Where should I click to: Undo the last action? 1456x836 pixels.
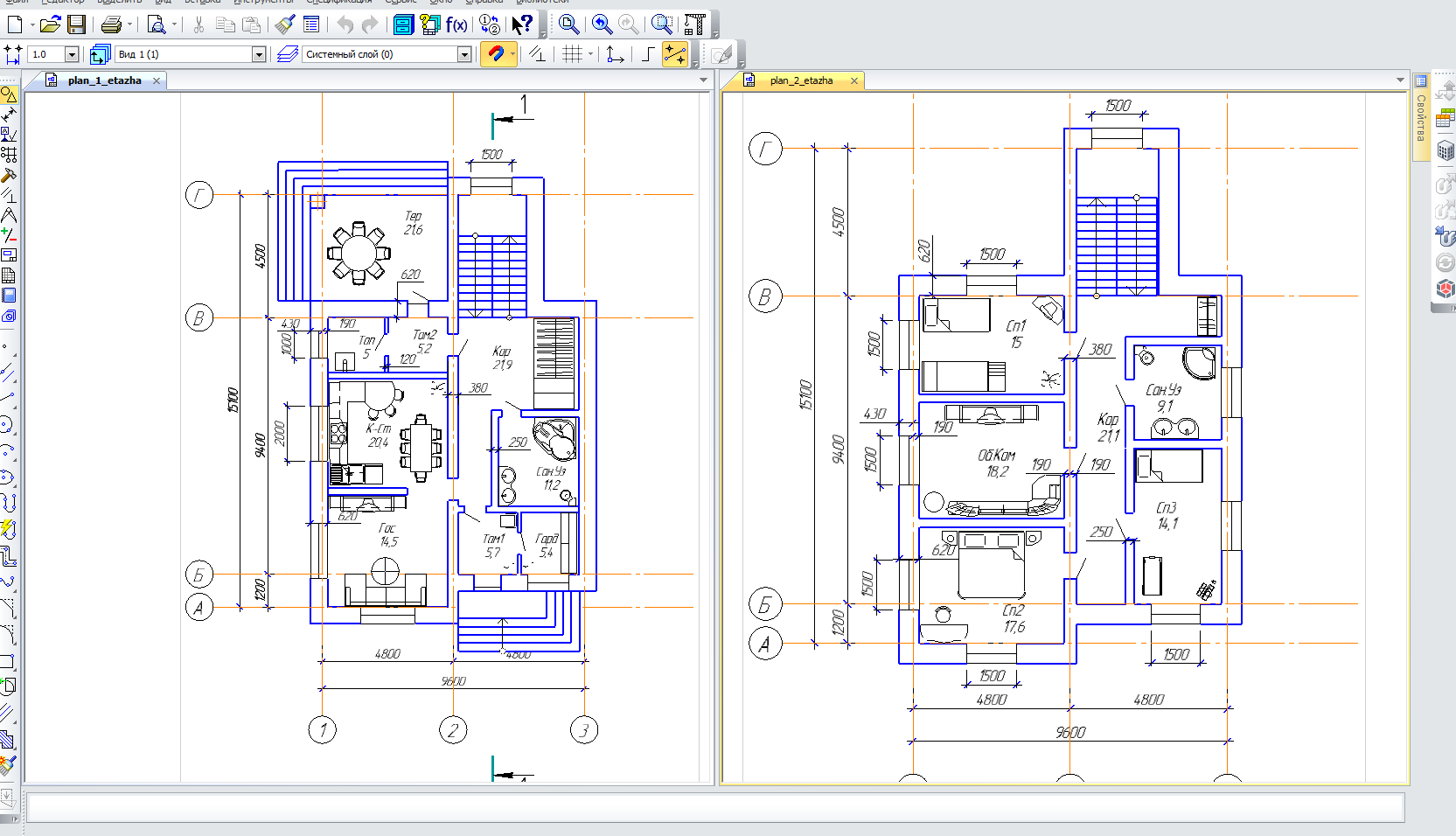pos(345,24)
